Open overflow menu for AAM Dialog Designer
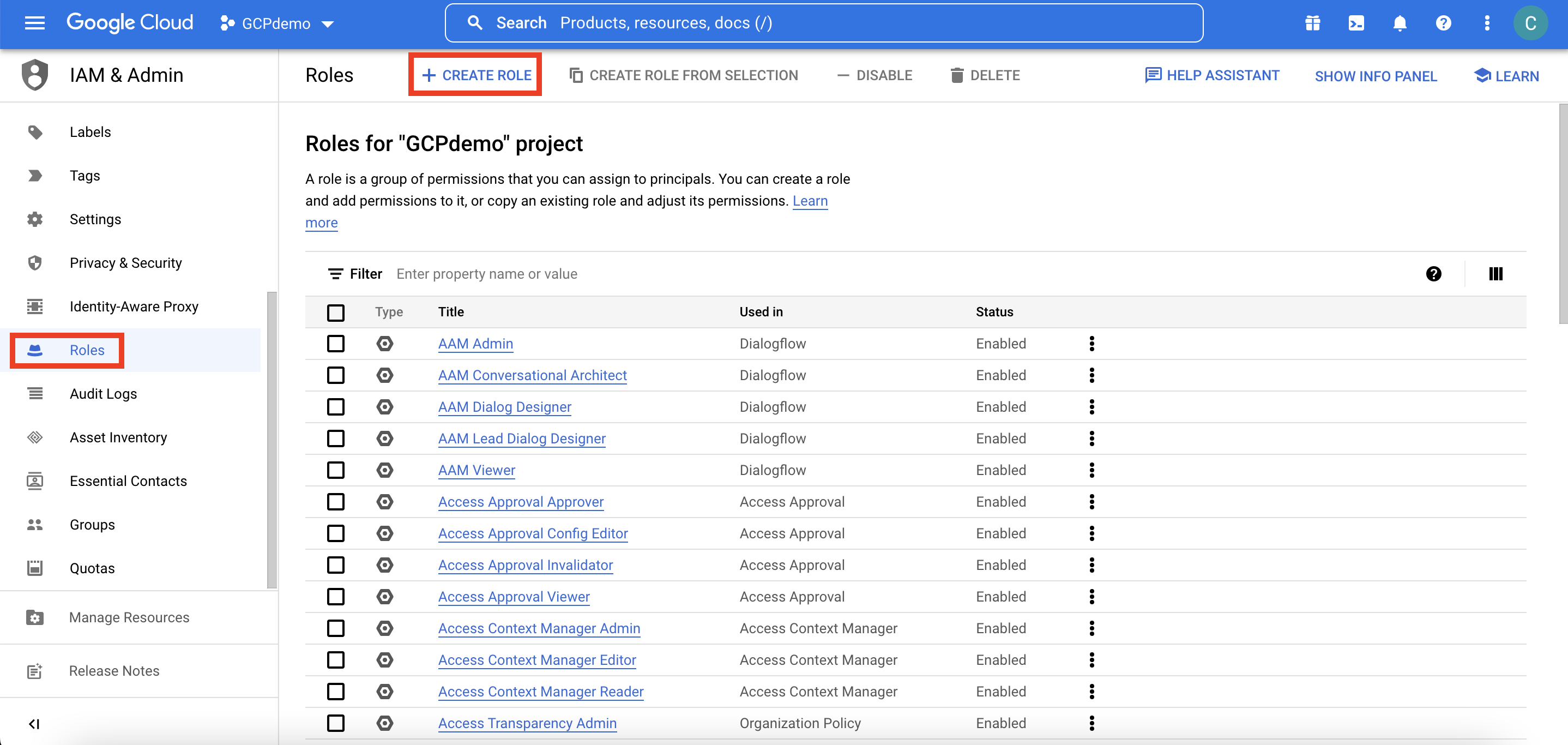Viewport: 1568px width, 745px height. [1091, 406]
